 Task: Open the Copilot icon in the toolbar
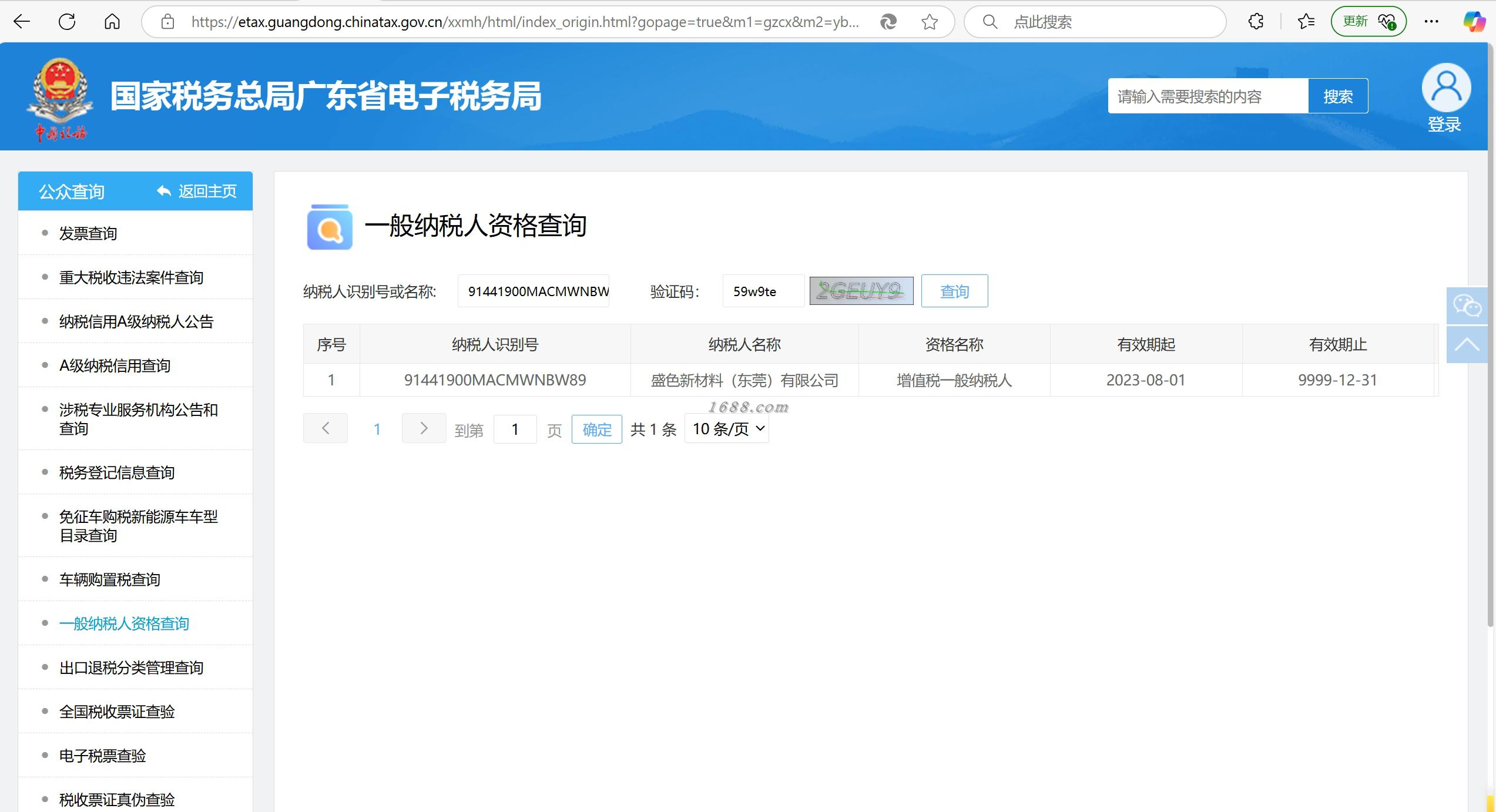coord(1474,22)
